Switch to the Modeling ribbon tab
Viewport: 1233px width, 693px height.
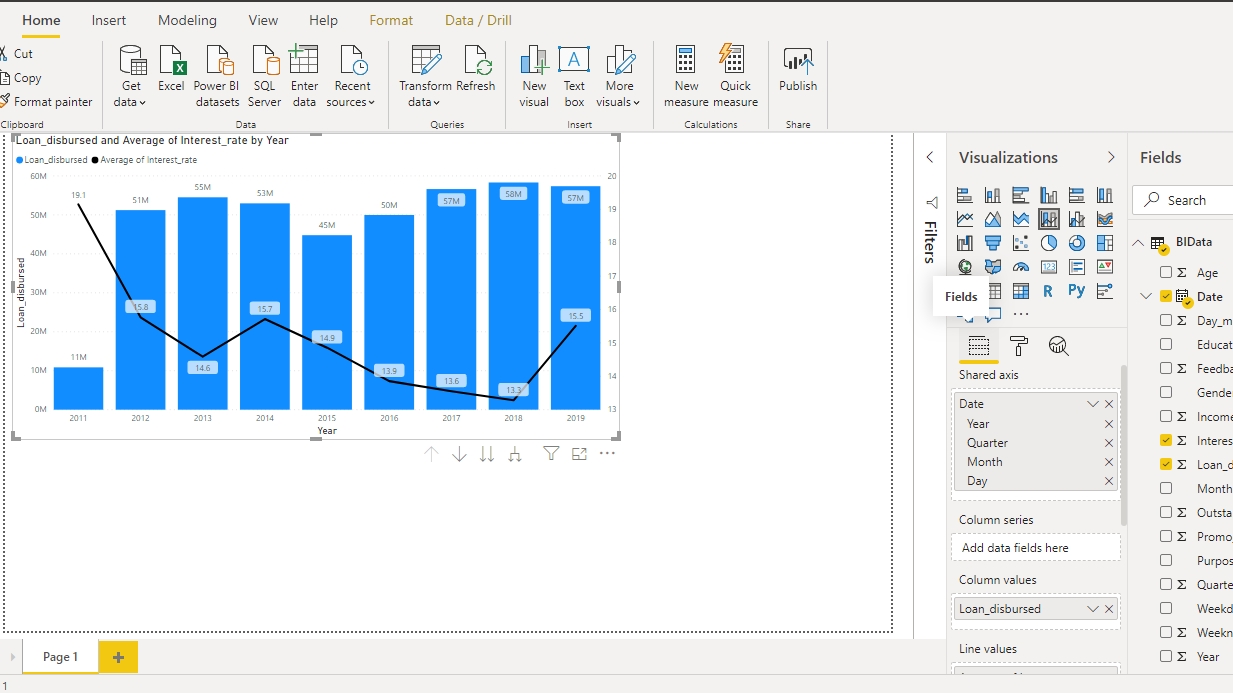187,20
